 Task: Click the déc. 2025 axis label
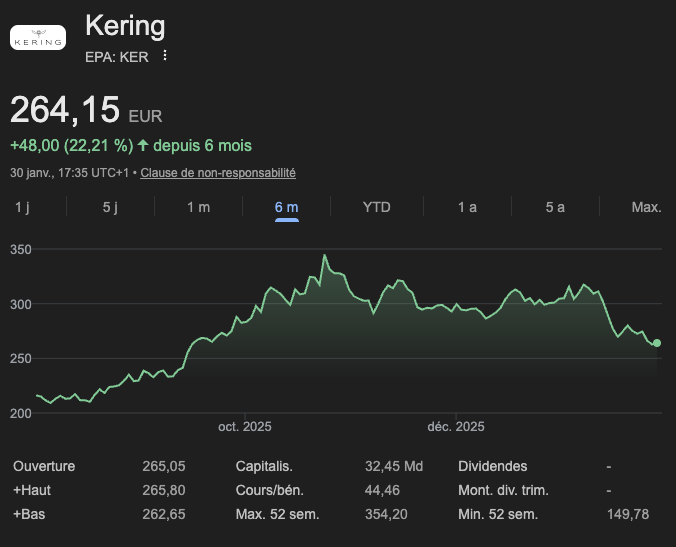[456, 427]
